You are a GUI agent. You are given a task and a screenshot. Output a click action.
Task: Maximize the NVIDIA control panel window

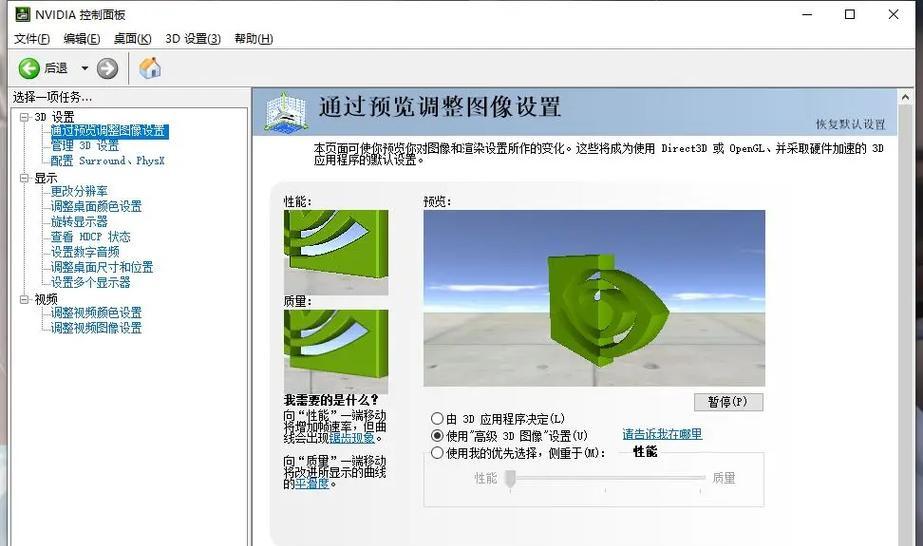pyautogui.click(x=850, y=14)
